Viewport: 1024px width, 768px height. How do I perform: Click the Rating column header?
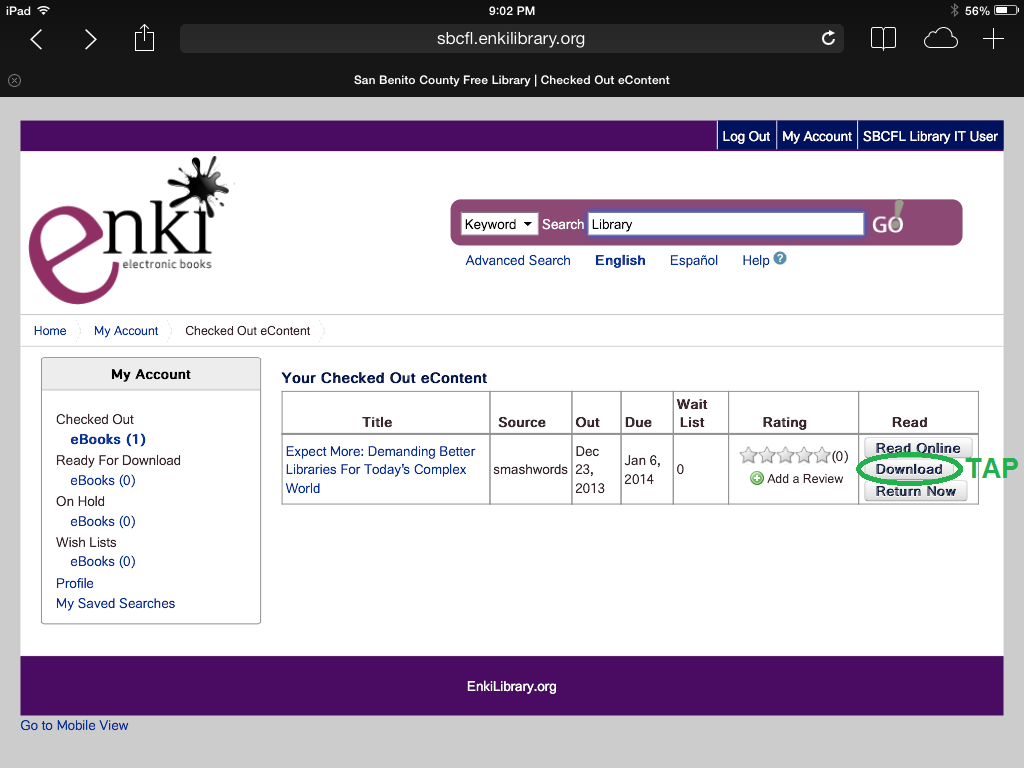[x=784, y=423]
